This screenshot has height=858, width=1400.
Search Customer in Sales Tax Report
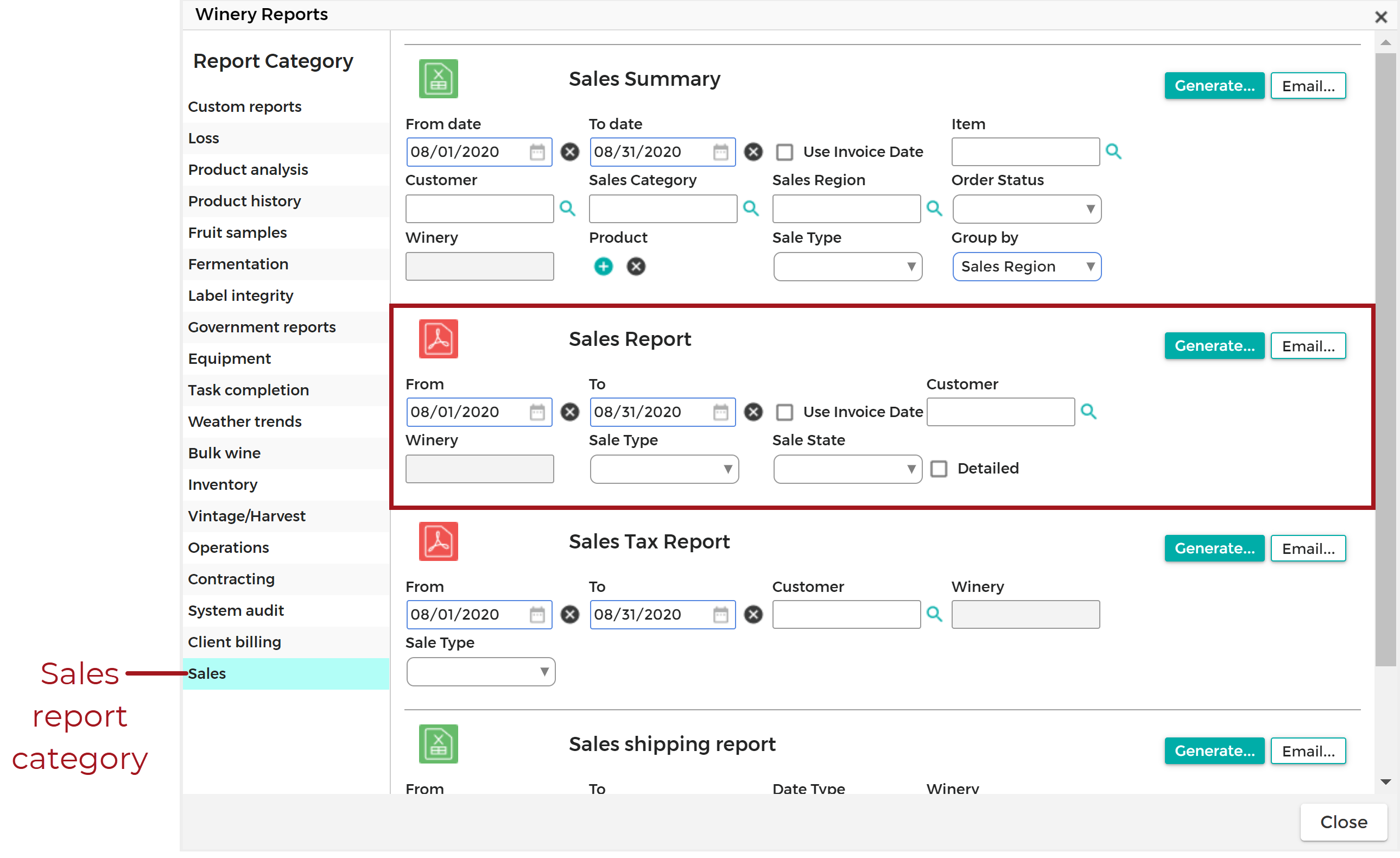click(x=934, y=614)
